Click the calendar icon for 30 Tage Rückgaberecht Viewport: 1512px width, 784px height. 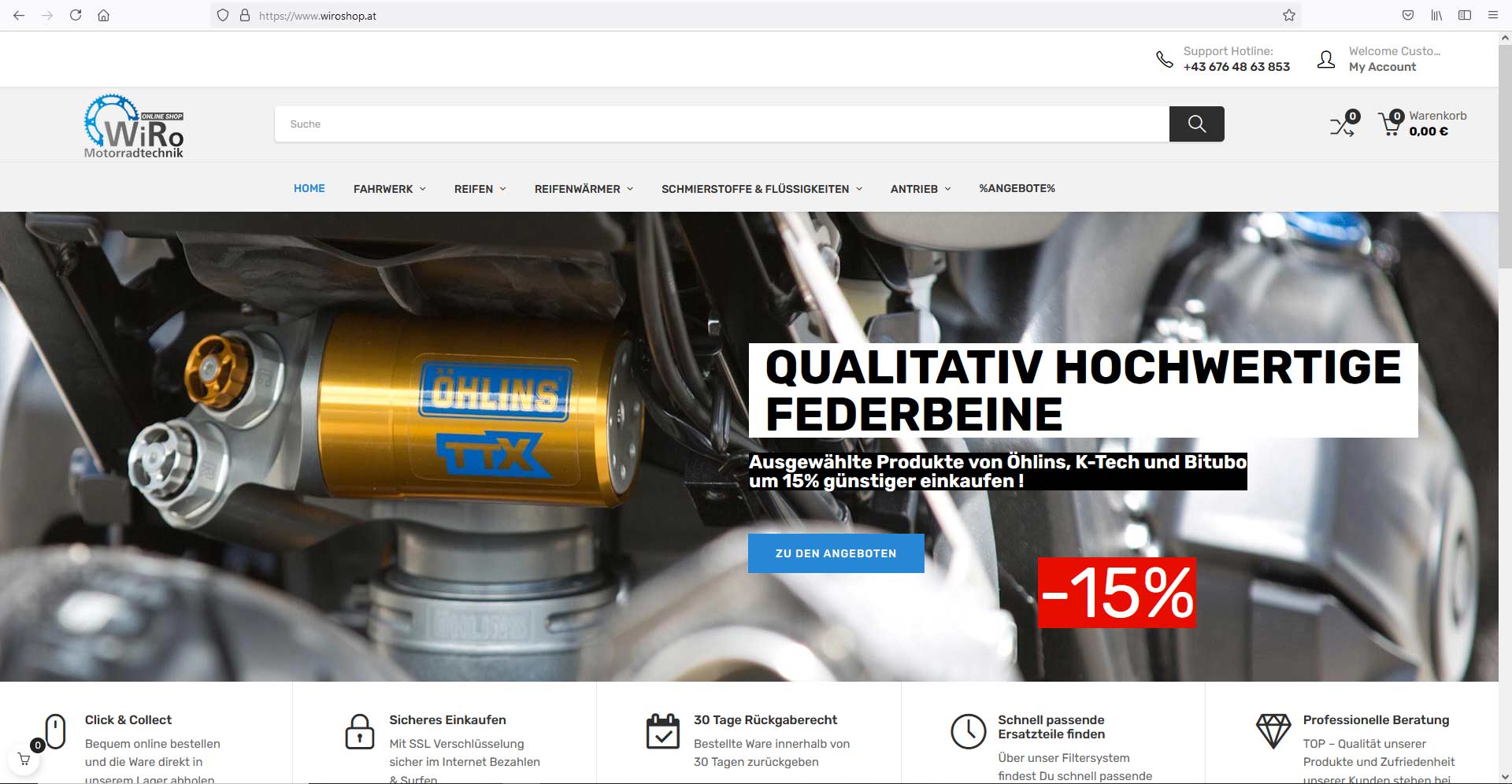point(663,731)
